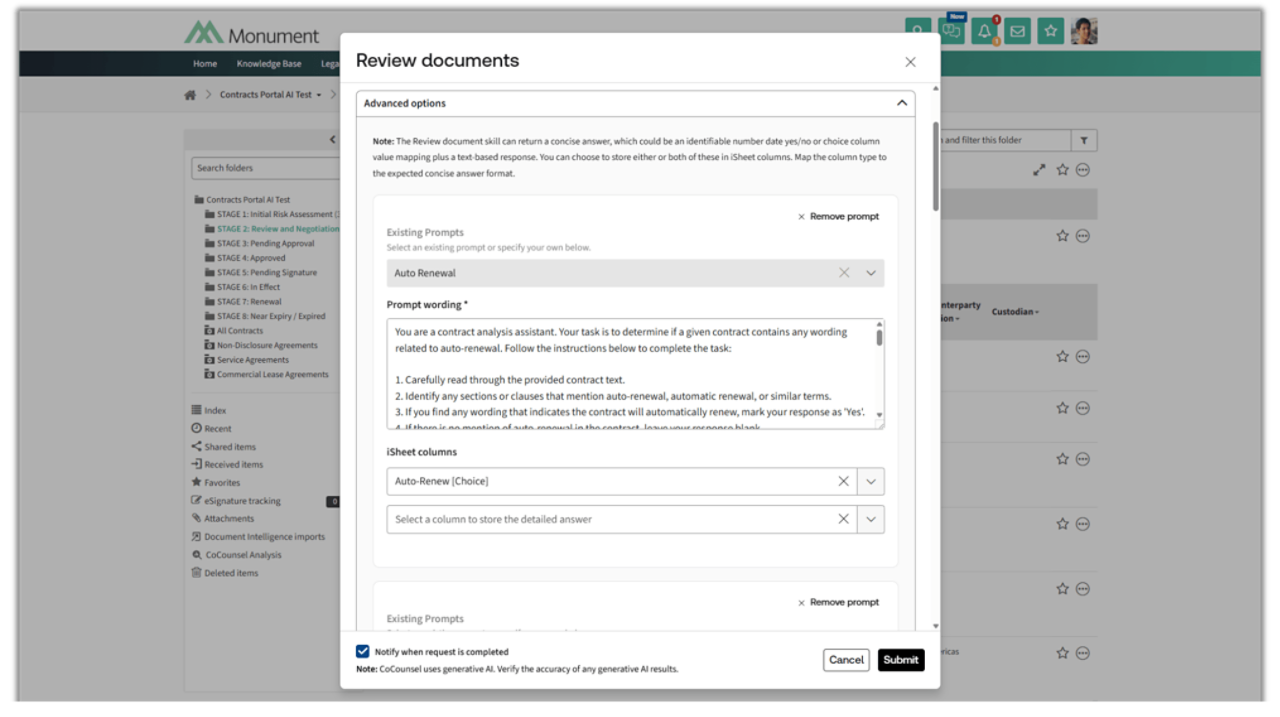Open the Knowledge Base menu item
The width and height of the screenshot is (1280, 717).
[269, 64]
